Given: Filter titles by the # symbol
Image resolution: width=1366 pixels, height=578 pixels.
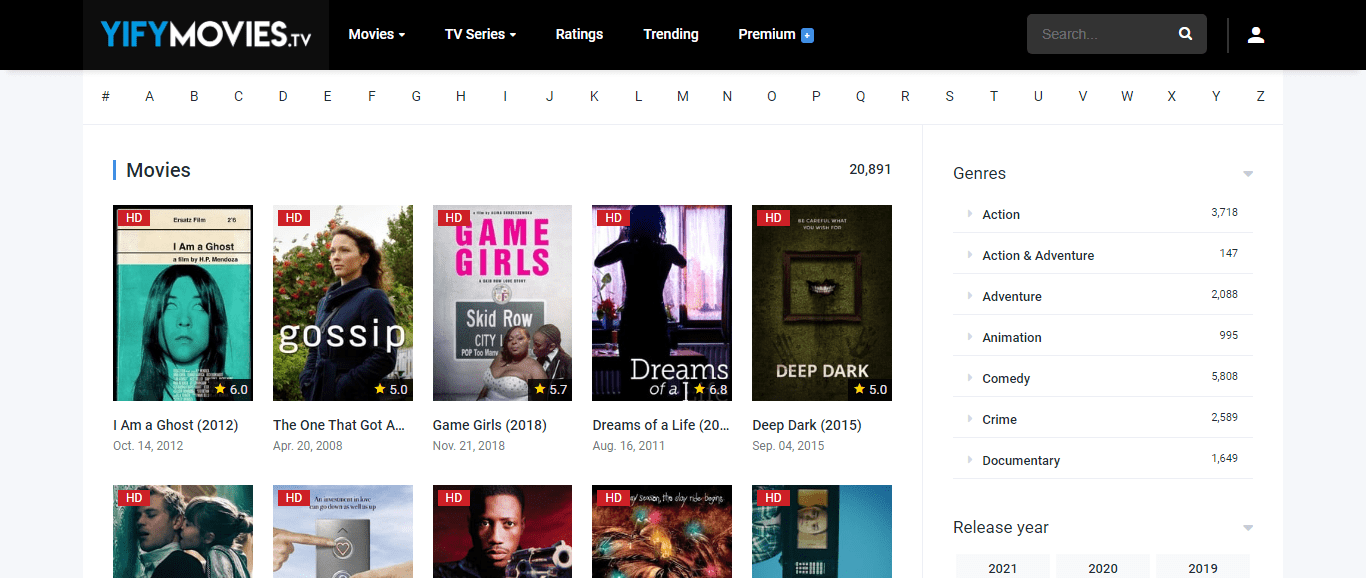Looking at the screenshot, I should click(105, 96).
